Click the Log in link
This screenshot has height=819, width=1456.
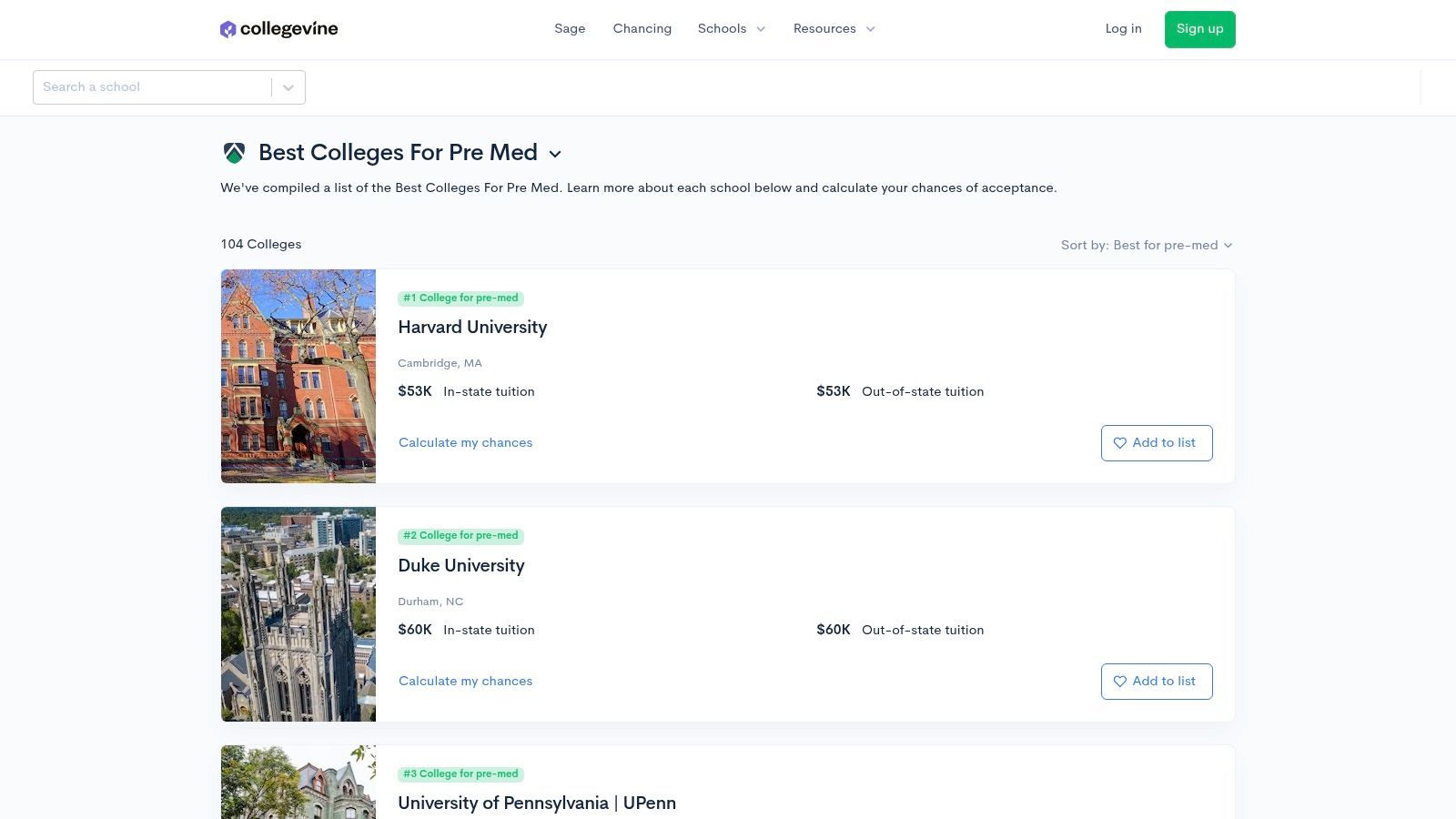pos(1123,28)
